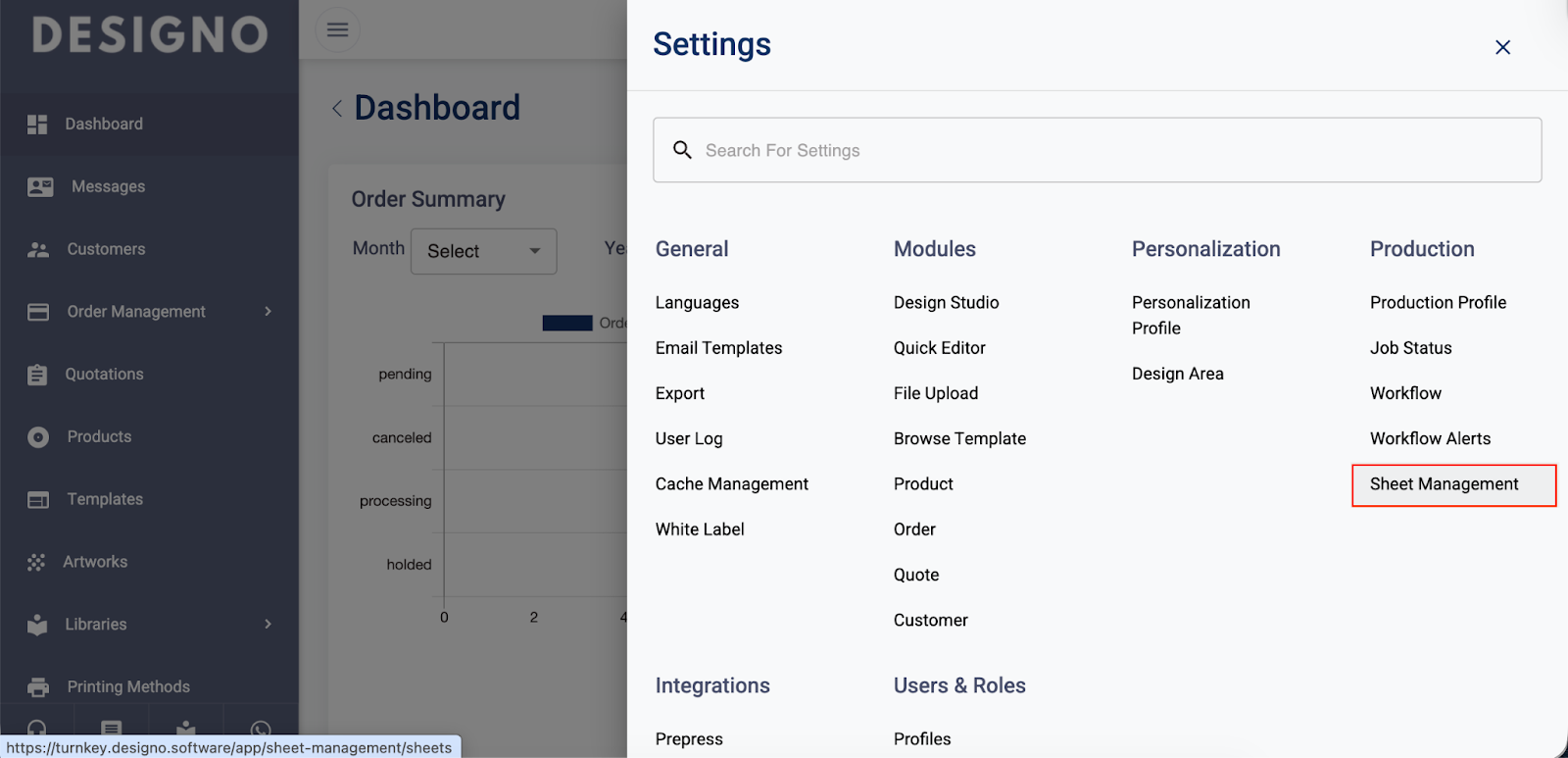
Task: Toggle the hamburger menu button
Action: [337, 30]
